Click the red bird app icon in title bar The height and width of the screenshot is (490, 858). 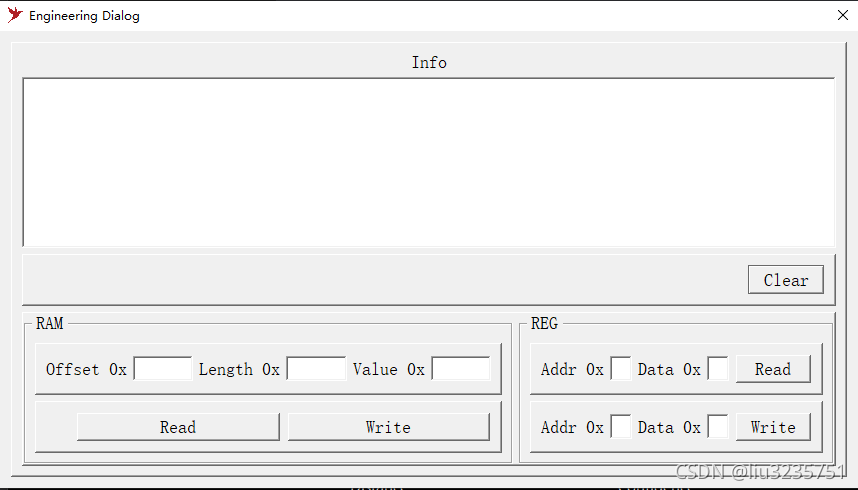tap(15, 15)
